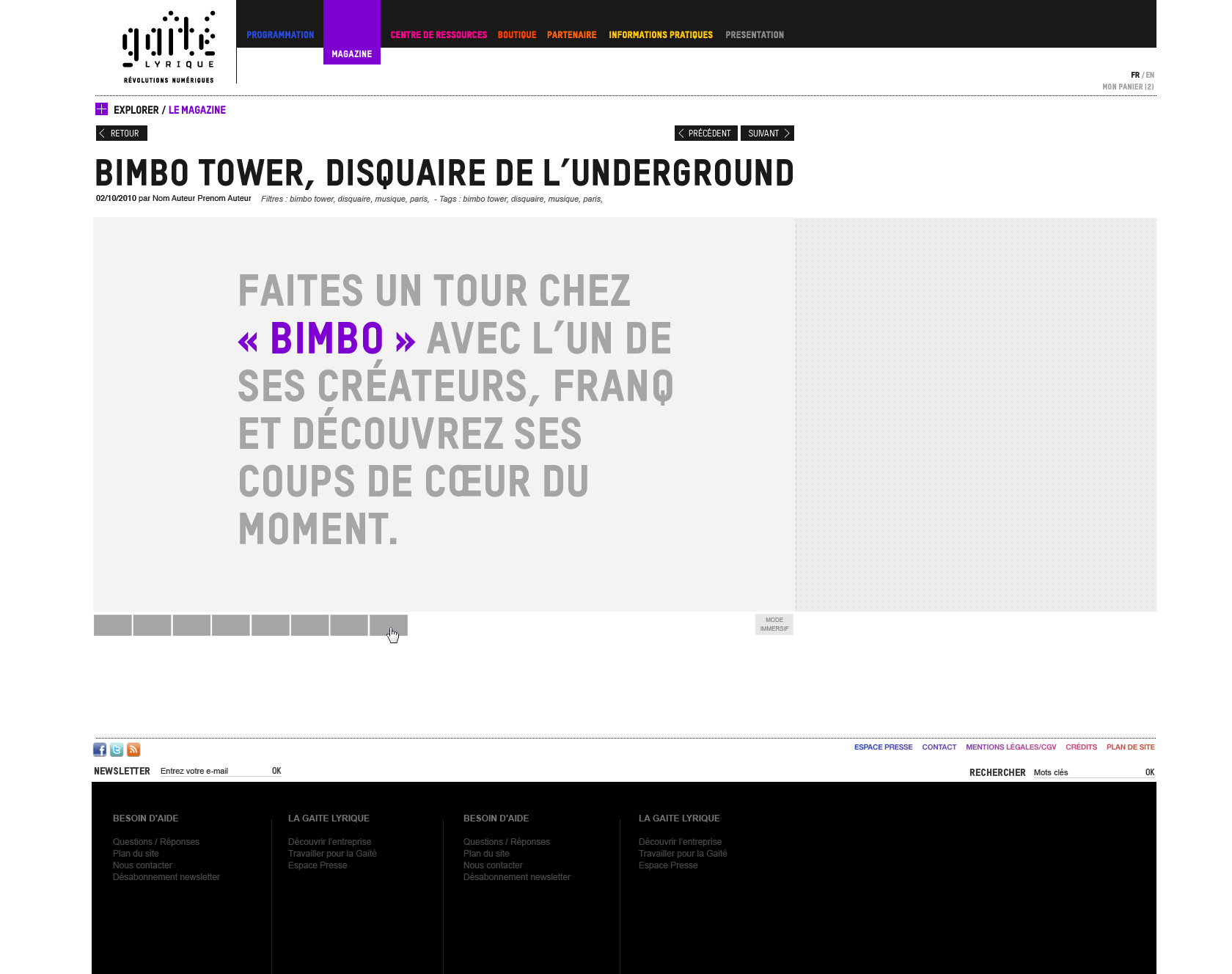
Task: Click the Mots clés search field
Action: (x=1088, y=772)
